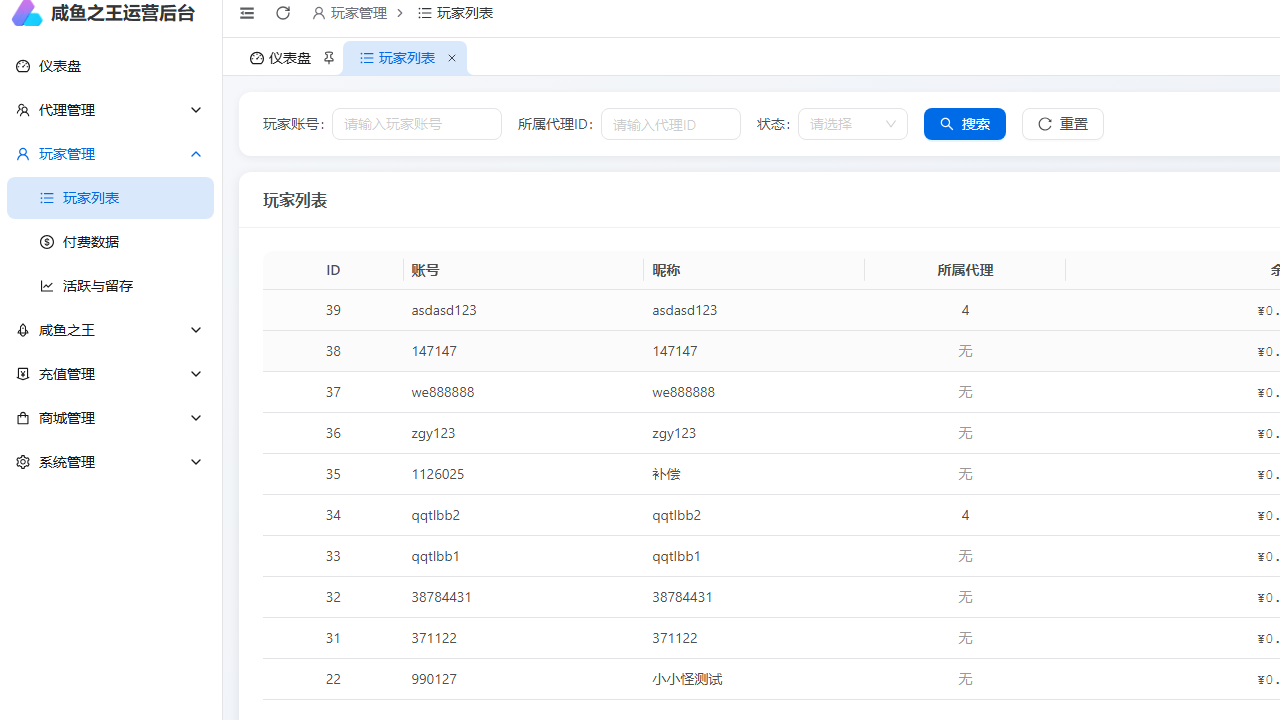
Task: Click the 重置 button
Action: [1063, 124]
